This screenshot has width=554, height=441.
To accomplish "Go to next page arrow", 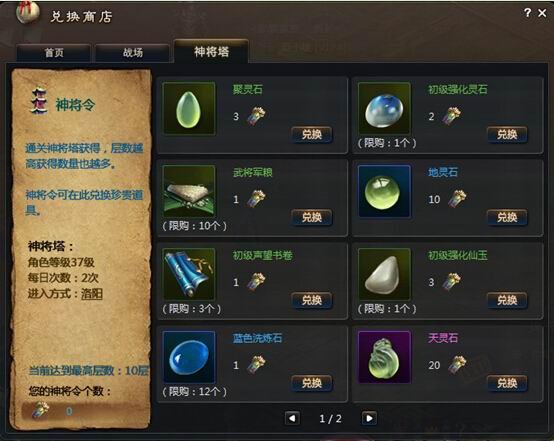I will [x=369, y=418].
